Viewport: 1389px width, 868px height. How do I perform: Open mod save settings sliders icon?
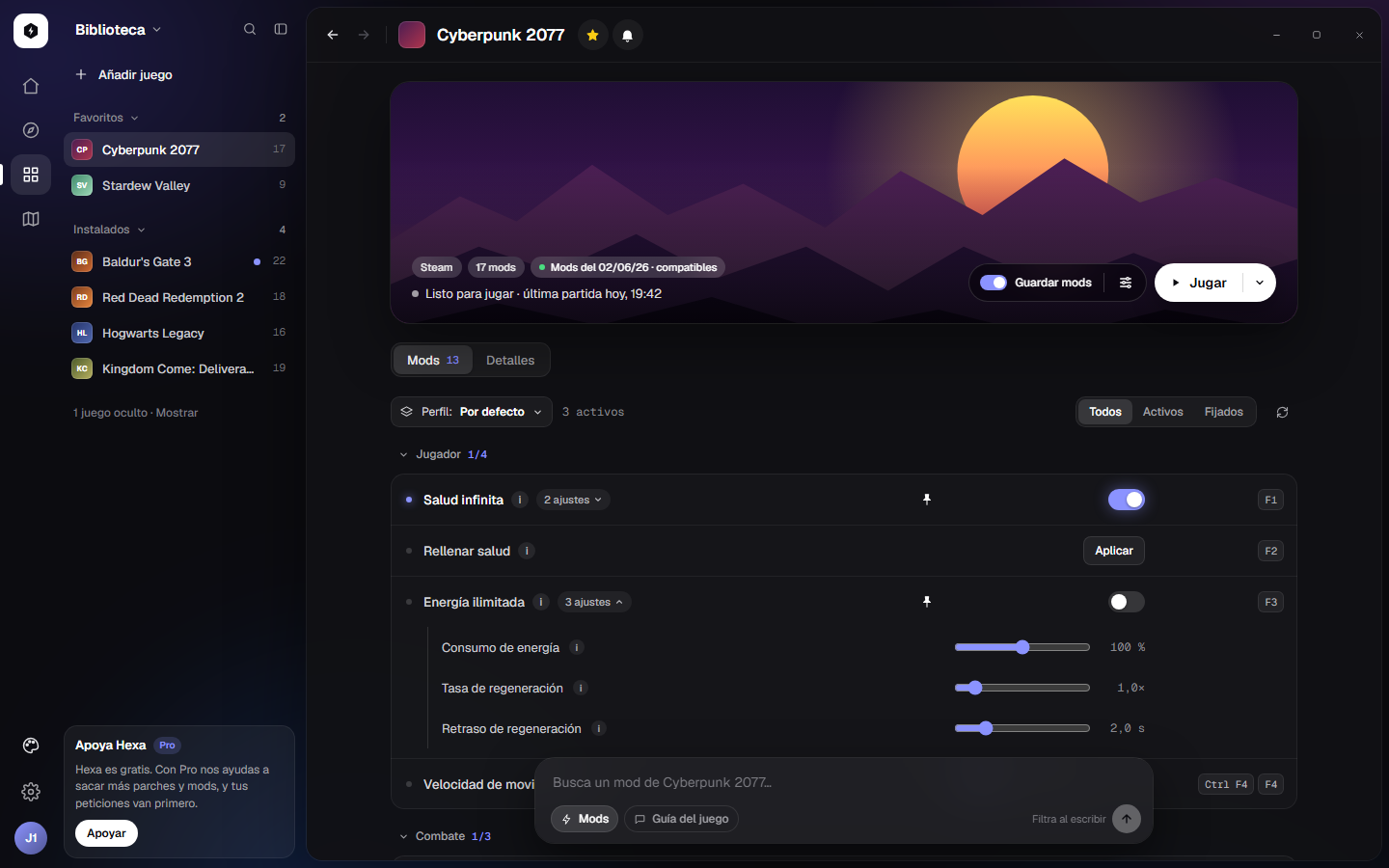(1126, 283)
